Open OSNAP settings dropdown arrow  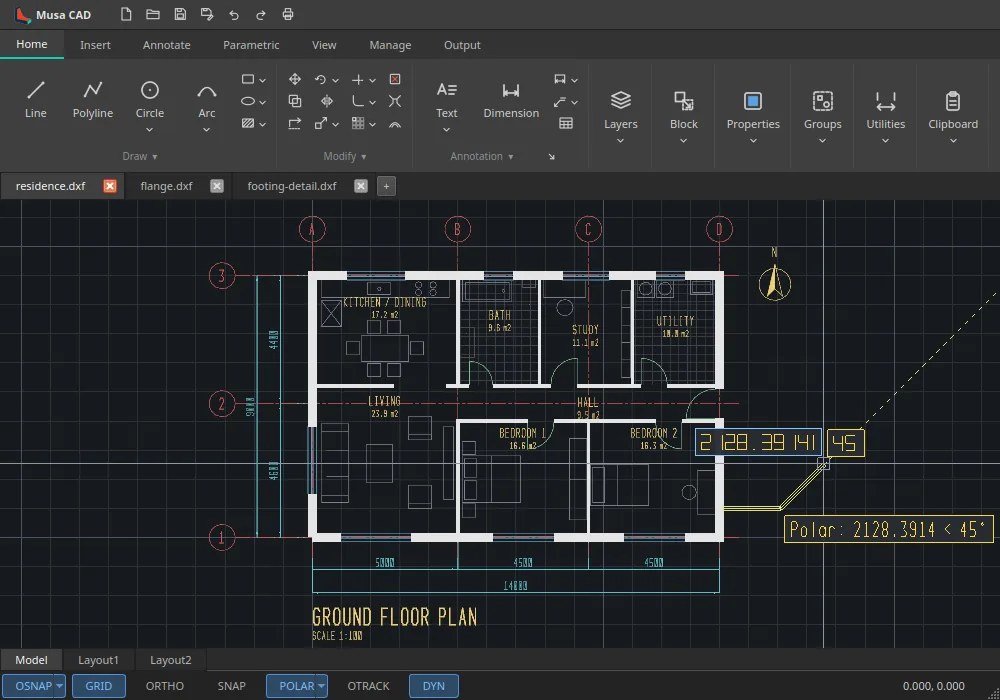(x=59, y=686)
